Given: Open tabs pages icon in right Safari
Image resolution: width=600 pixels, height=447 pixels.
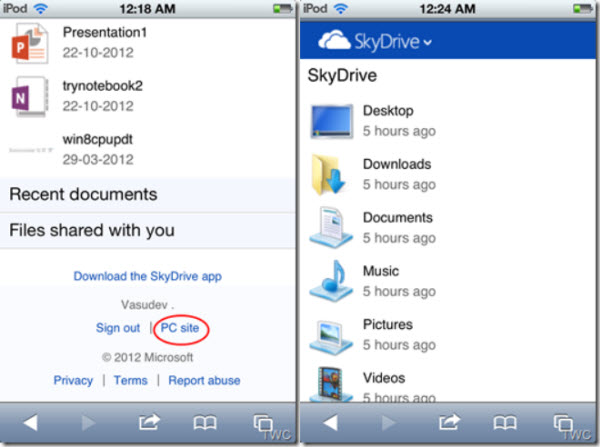Looking at the screenshot, I should click(x=563, y=423).
